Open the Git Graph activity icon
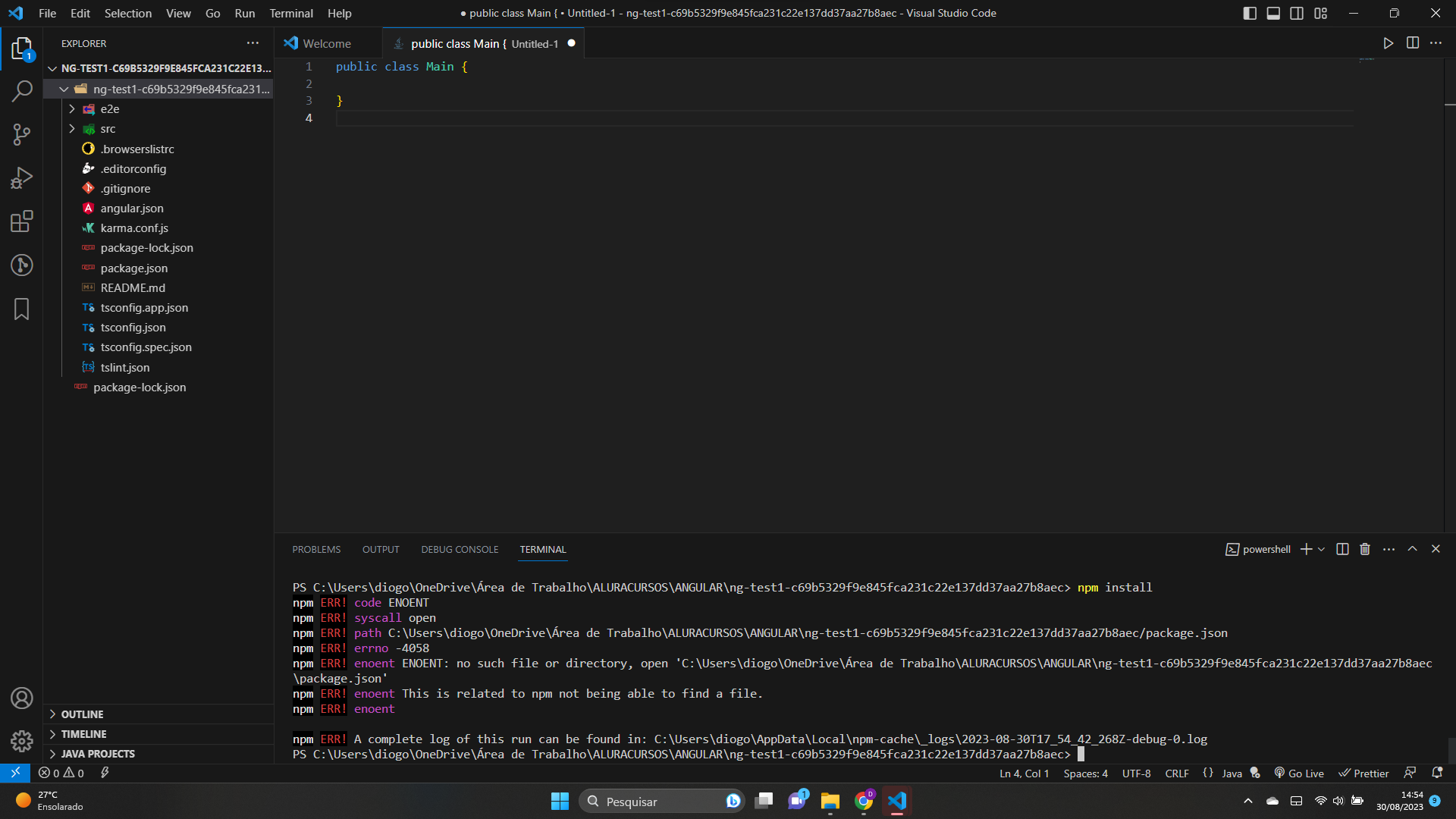The height and width of the screenshot is (819, 1456). 22,265
